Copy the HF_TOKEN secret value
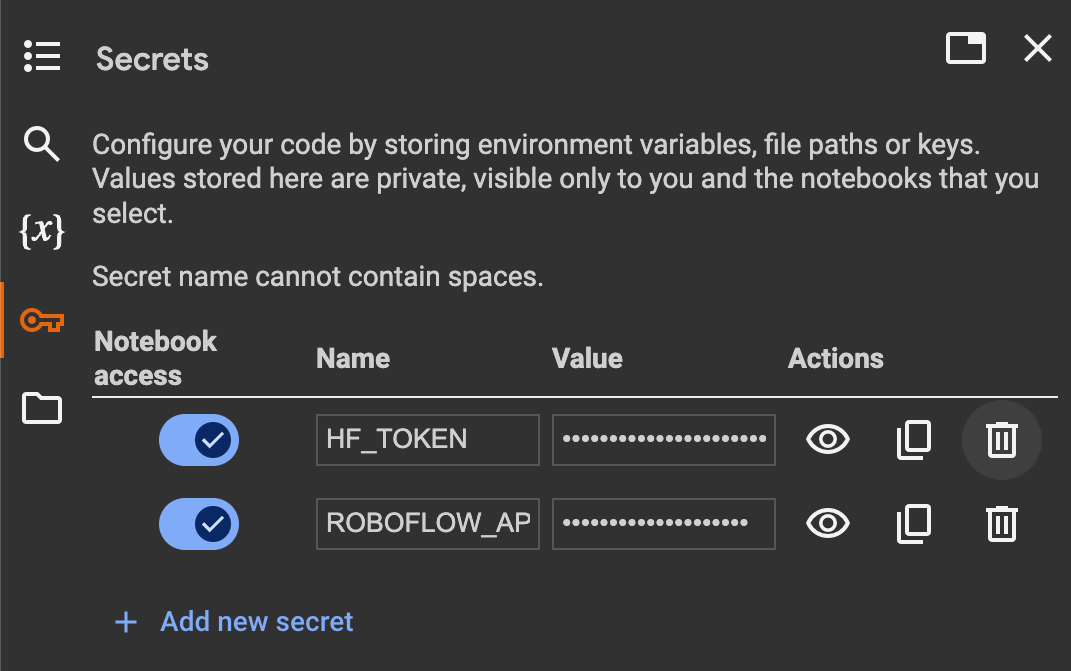 pyautogui.click(x=913, y=440)
